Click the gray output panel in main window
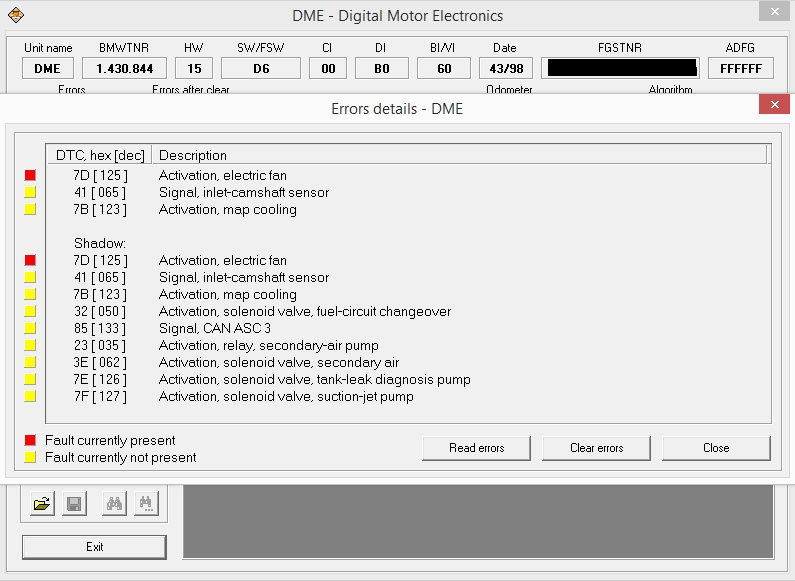 click(x=478, y=521)
